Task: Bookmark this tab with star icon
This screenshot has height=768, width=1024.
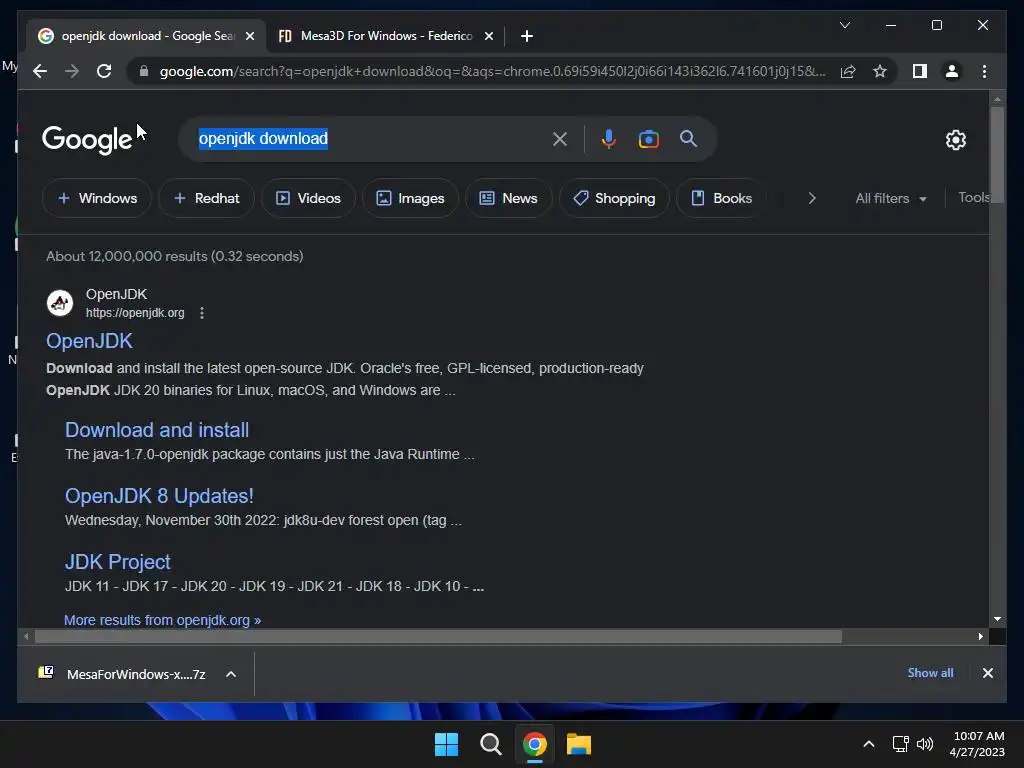Action: [x=880, y=71]
